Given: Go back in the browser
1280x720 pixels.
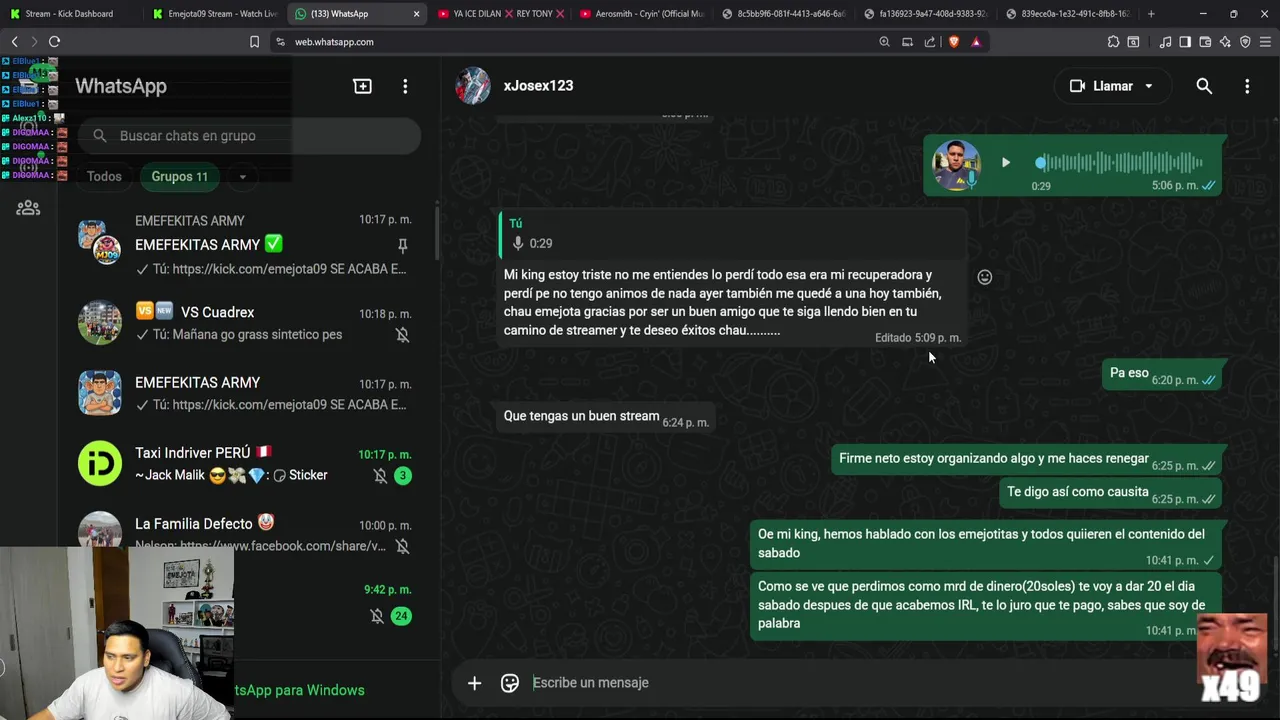Looking at the screenshot, I should (14, 42).
